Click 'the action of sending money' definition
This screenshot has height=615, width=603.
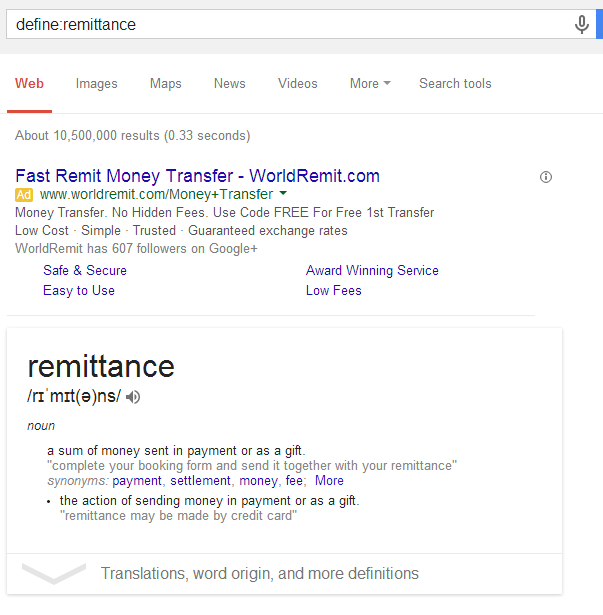[210, 501]
